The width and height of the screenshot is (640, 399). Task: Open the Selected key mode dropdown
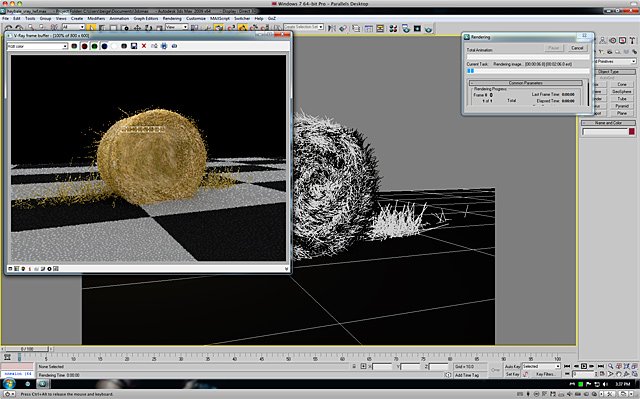[541, 366]
